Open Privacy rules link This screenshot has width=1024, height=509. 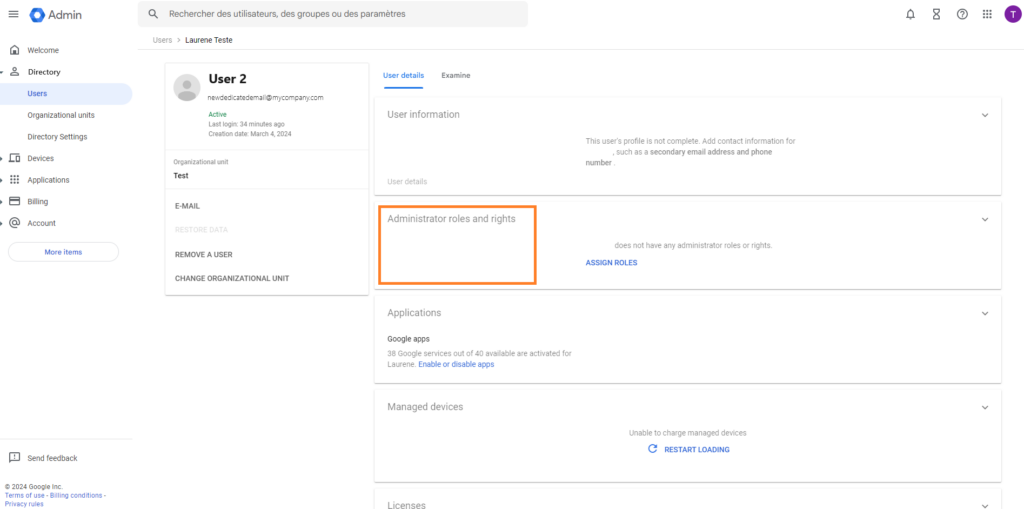point(24,504)
